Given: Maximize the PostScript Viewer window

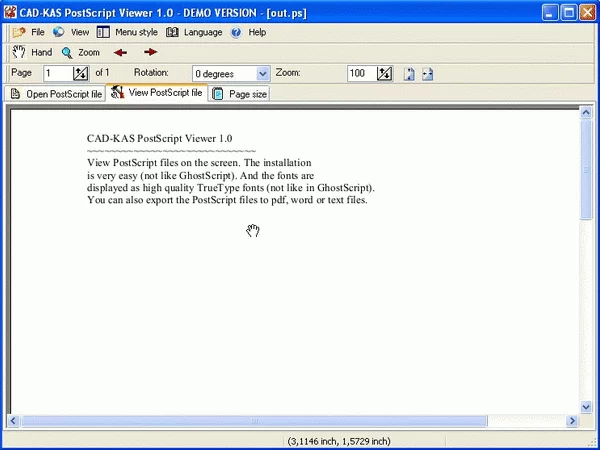Looking at the screenshot, I should 569,13.
